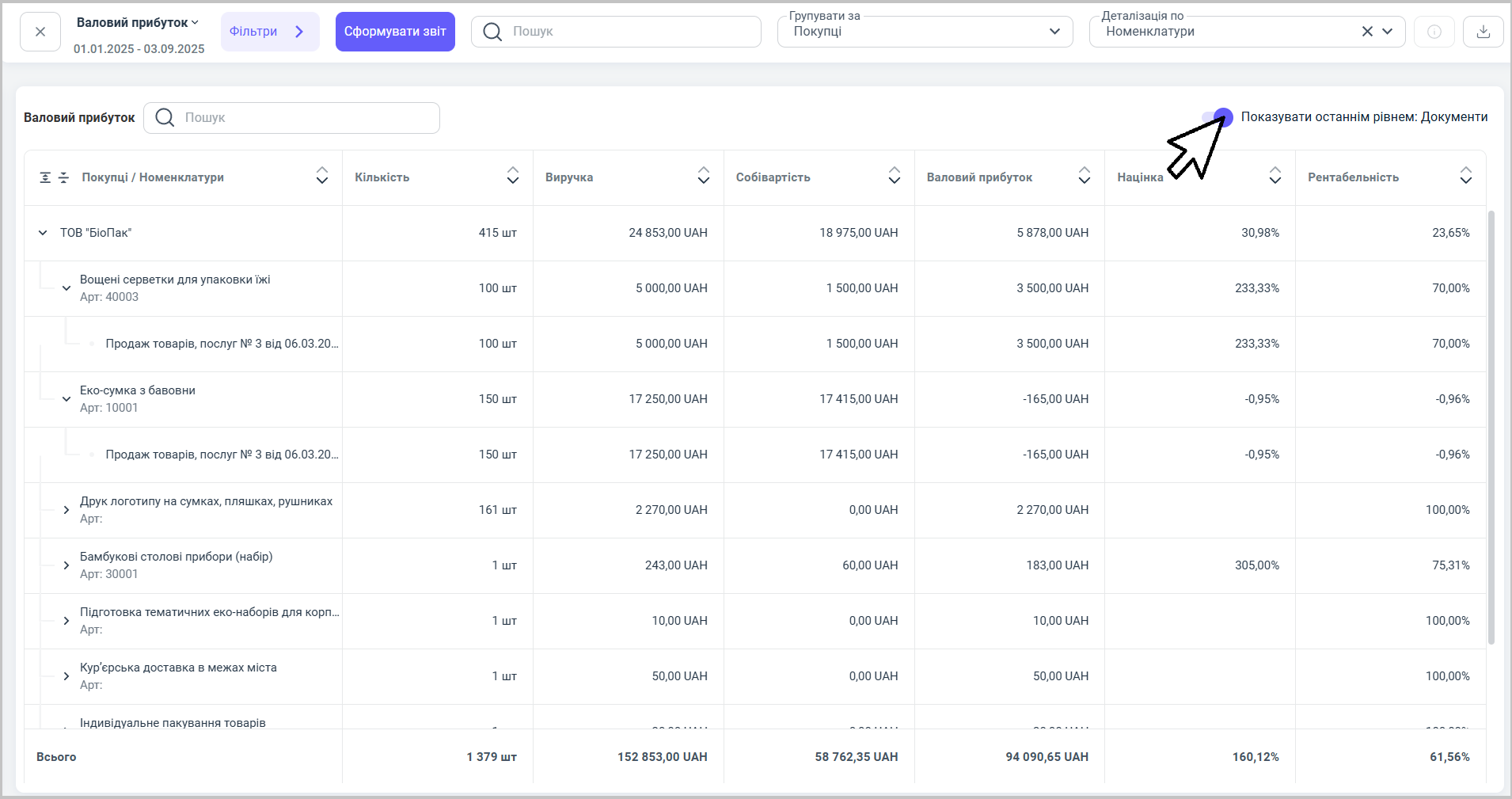Collapse the ТОВ "БіоПак" row
This screenshot has width=1512, height=799.
(x=43, y=233)
